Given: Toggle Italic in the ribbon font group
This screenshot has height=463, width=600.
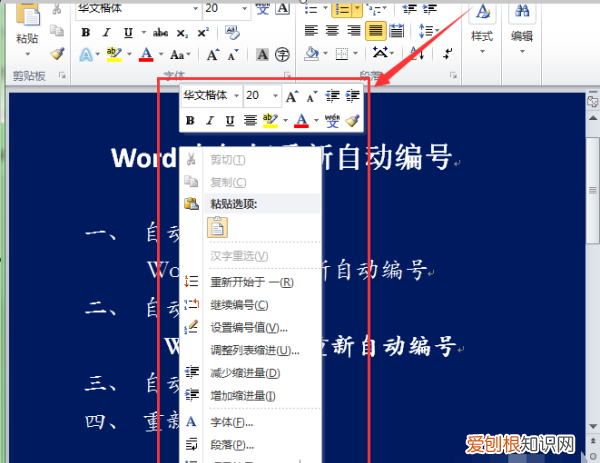Looking at the screenshot, I should tap(107, 33).
